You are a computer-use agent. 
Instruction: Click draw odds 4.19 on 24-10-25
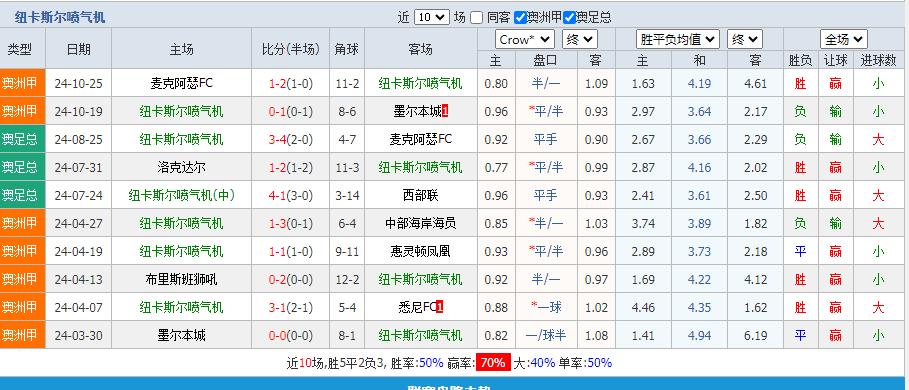[x=699, y=83]
